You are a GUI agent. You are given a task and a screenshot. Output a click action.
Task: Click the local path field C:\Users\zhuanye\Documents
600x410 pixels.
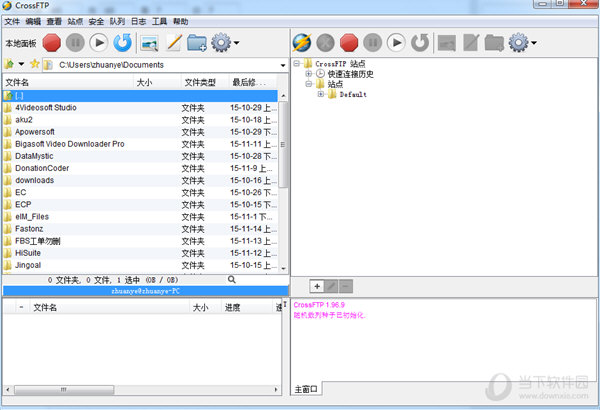pos(165,65)
